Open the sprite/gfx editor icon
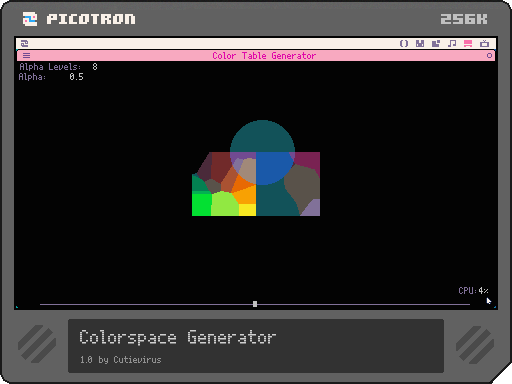 tap(420, 43)
